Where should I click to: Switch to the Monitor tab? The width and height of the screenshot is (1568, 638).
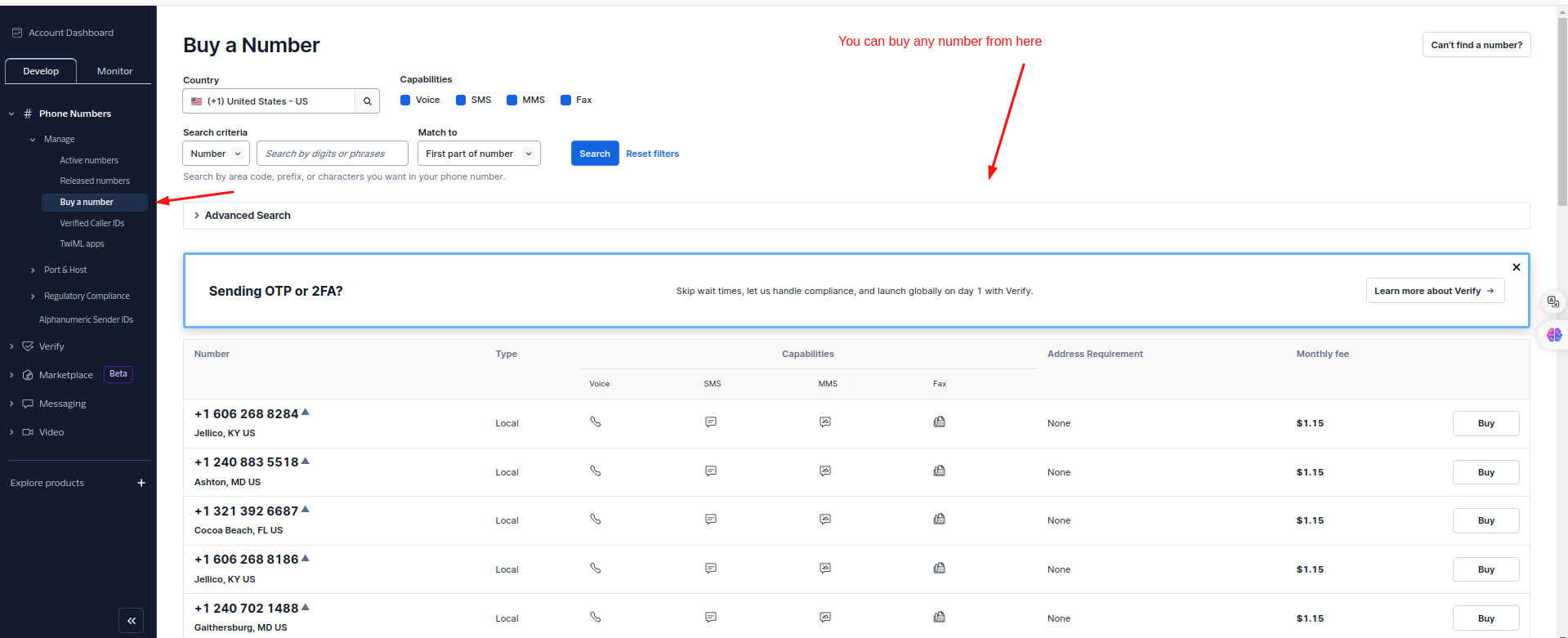click(114, 71)
